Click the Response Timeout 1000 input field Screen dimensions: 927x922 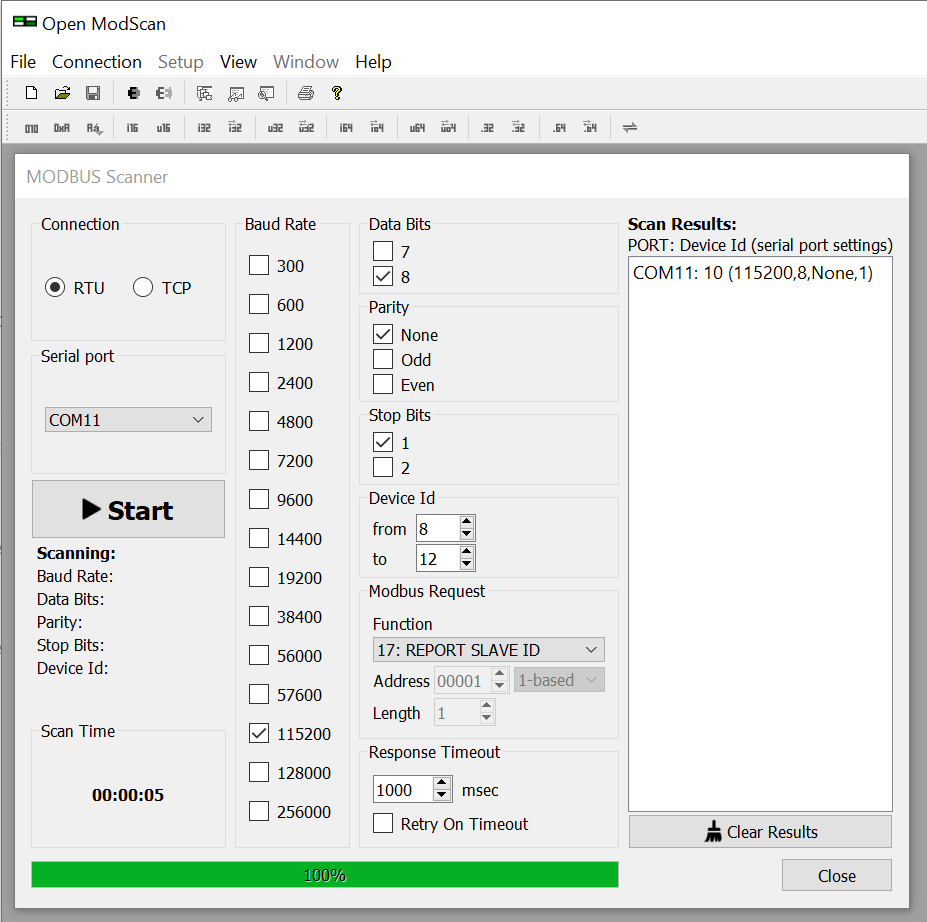pyautogui.click(x=403, y=790)
